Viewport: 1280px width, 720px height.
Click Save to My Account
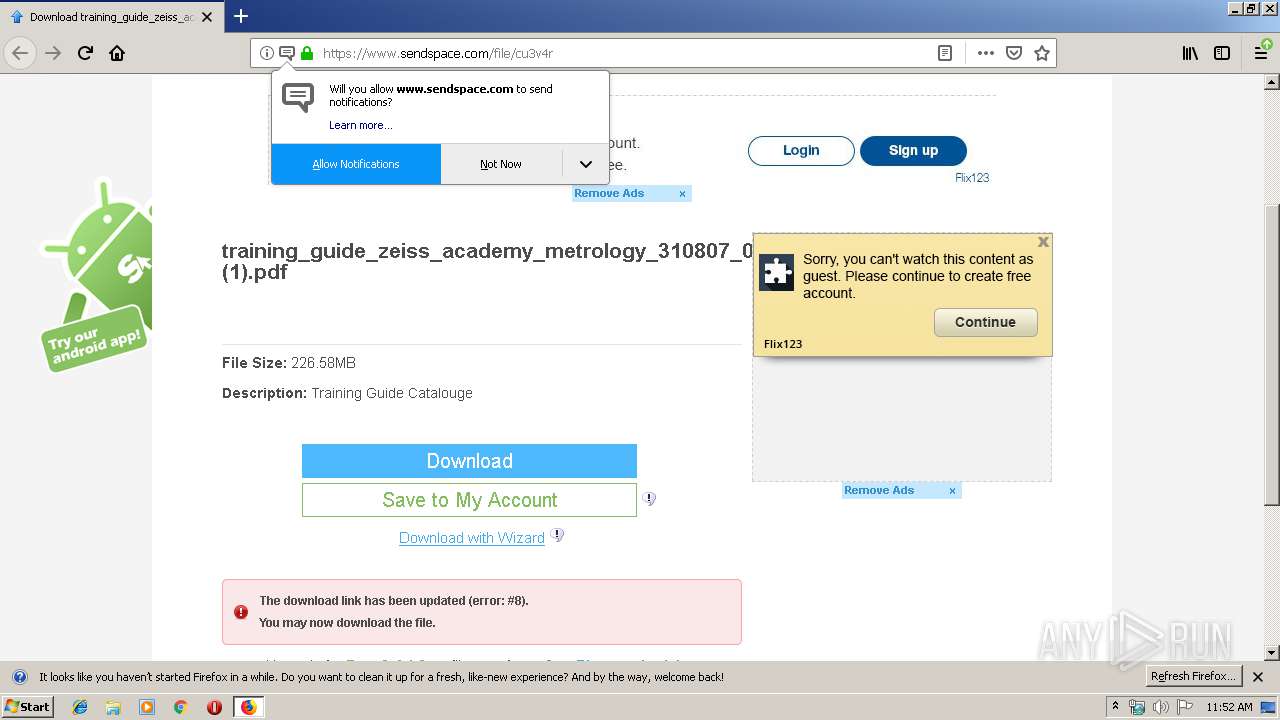[469, 500]
